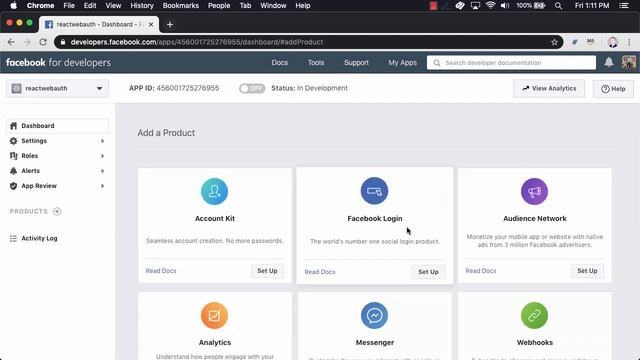Read Docs for Facebook Login
The image size is (640, 360).
320,272
